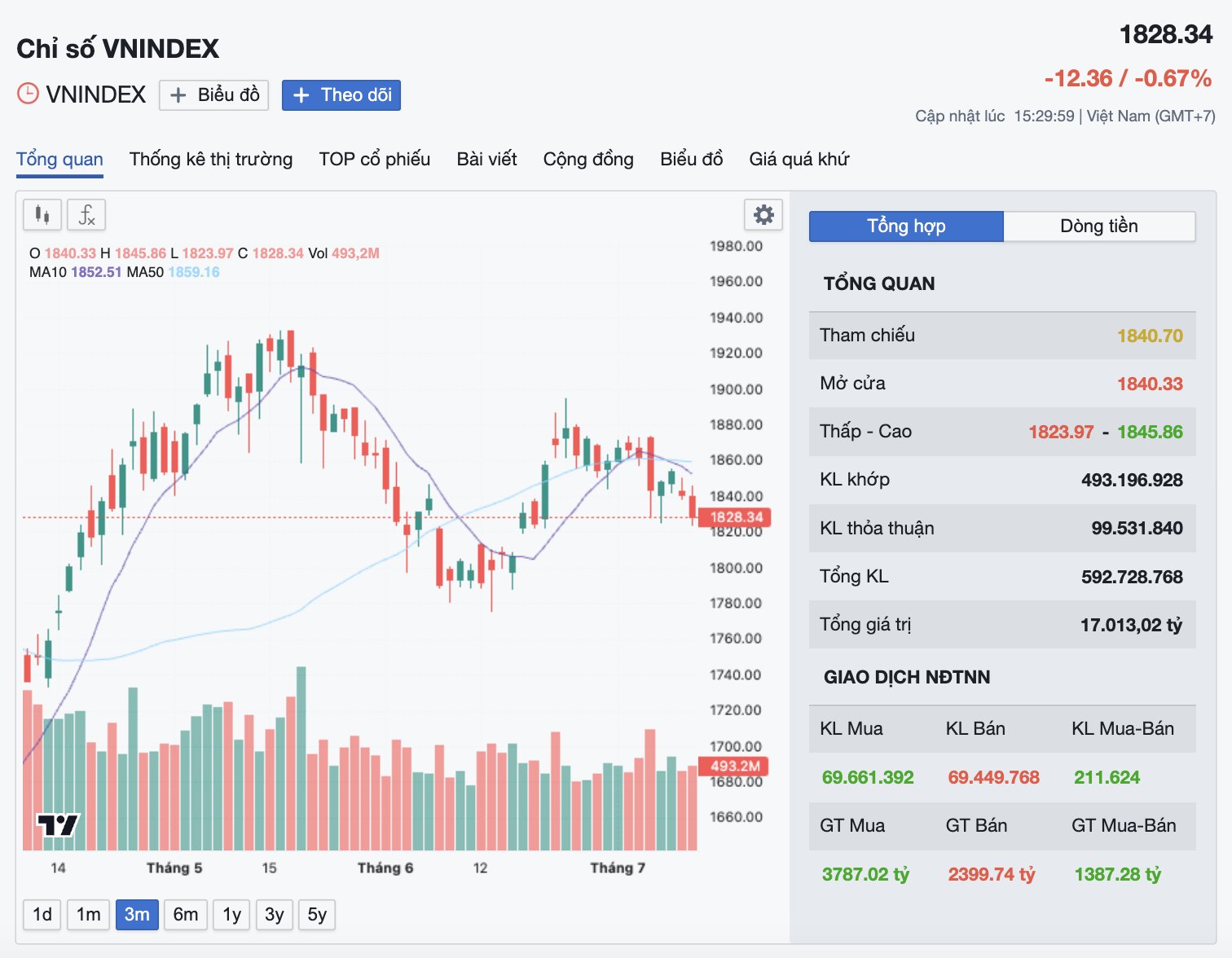Image resolution: width=1232 pixels, height=958 pixels.
Task: Click the Theo dõi follow button
Action: (x=341, y=95)
